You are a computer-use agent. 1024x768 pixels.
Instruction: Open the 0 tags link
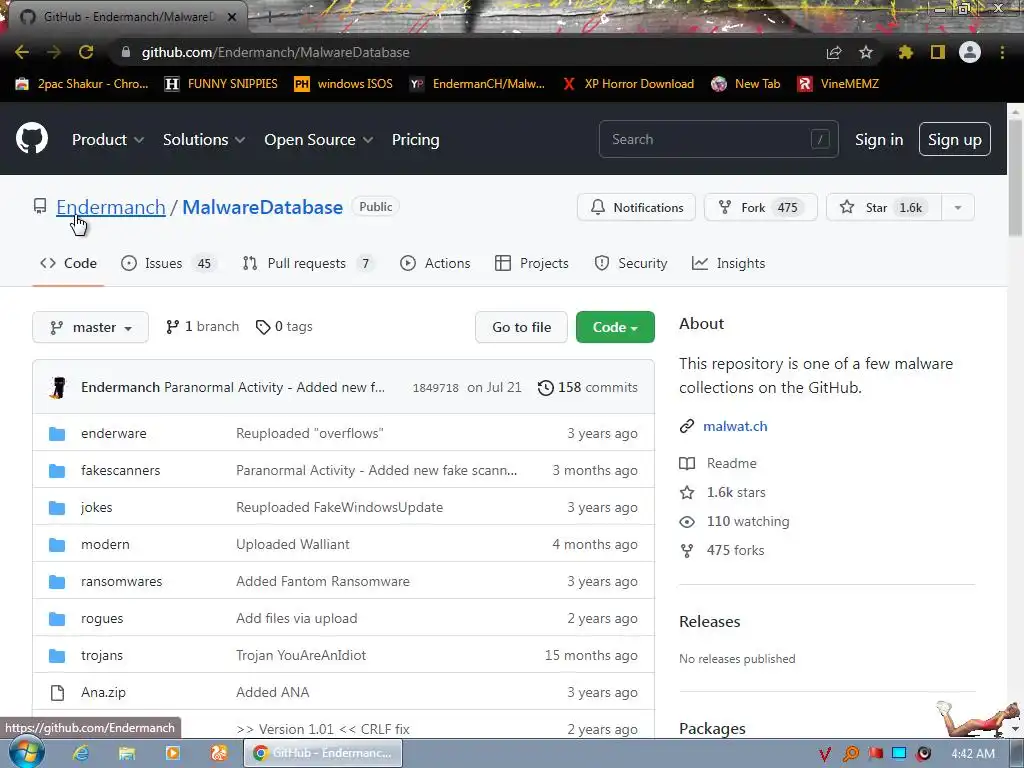(284, 327)
